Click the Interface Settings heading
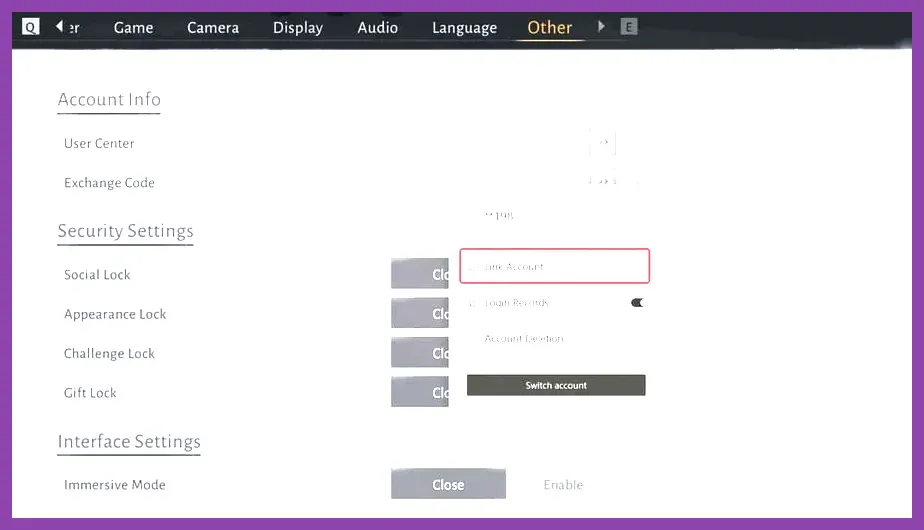924x530 pixels. click(129, 441)
